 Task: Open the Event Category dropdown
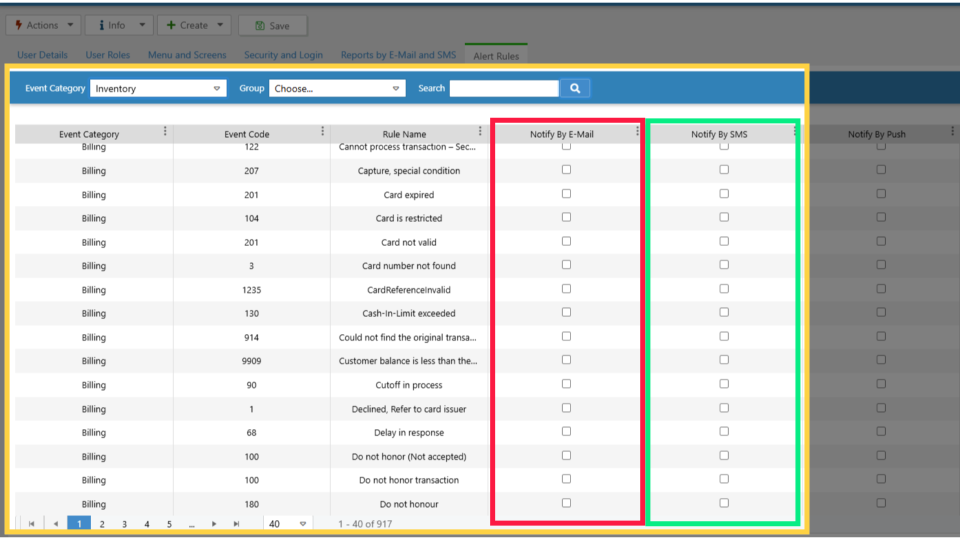(159, 89)
